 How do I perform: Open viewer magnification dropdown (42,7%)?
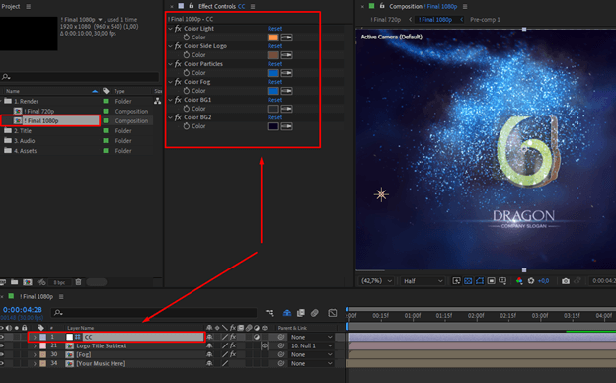click(376, 280)
